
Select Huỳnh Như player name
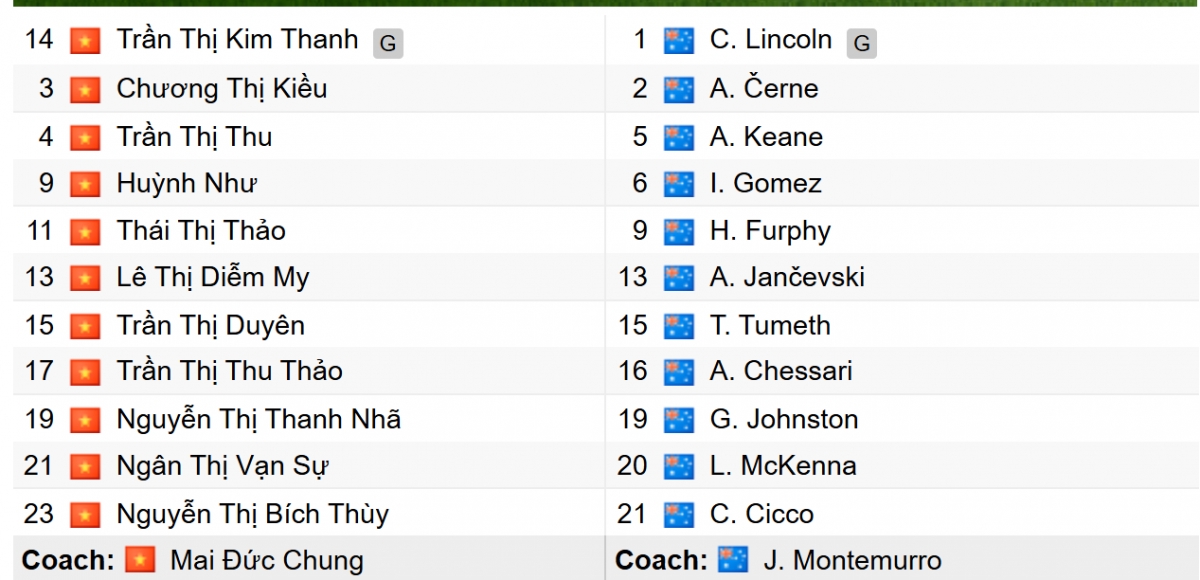point(187,184)
